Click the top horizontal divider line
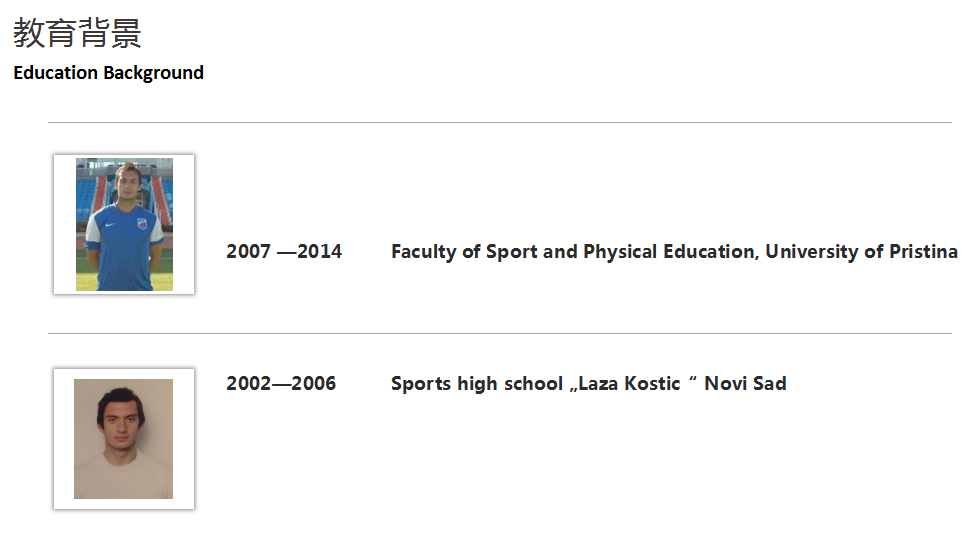The image size is (977, 540). (500, 123)
